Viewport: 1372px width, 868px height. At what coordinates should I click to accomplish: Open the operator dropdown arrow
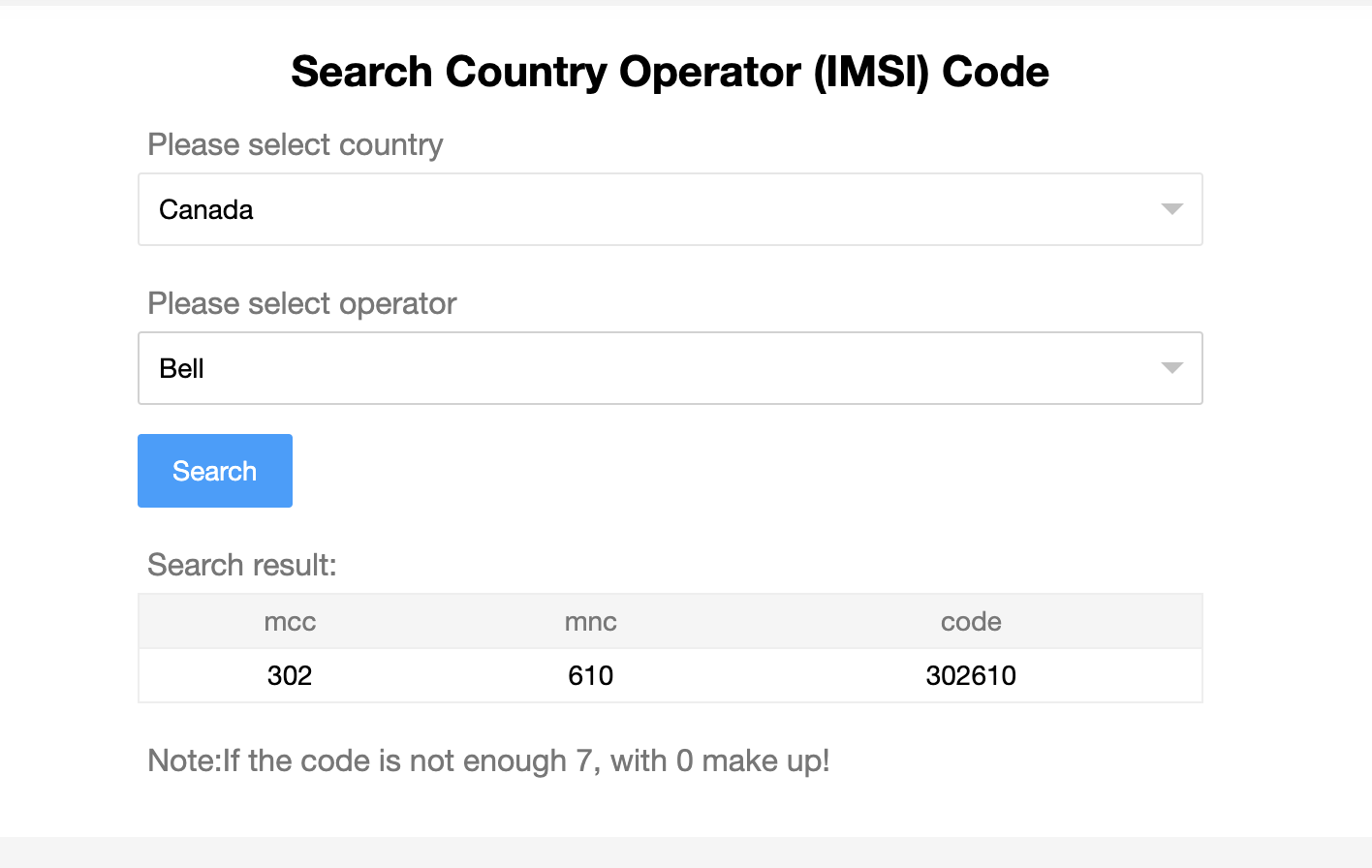1171,368
